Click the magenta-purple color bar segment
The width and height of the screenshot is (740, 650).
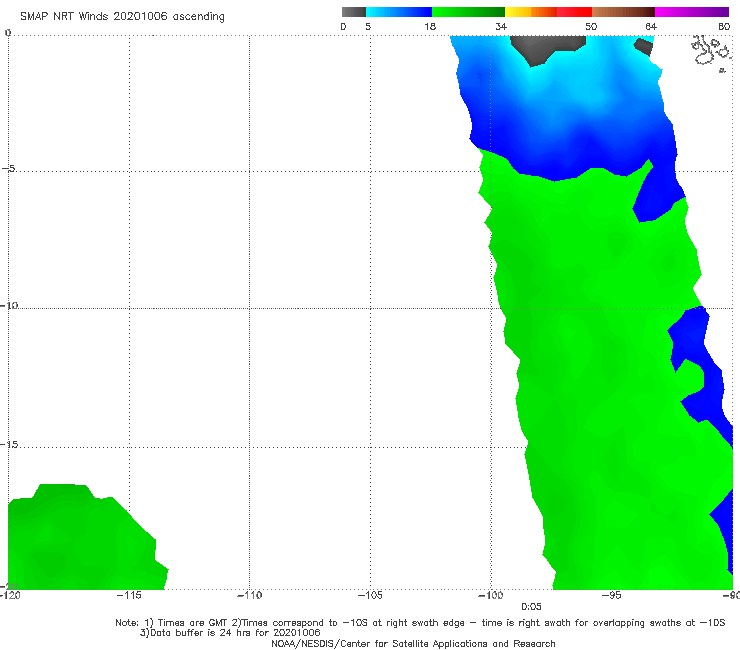692,12
